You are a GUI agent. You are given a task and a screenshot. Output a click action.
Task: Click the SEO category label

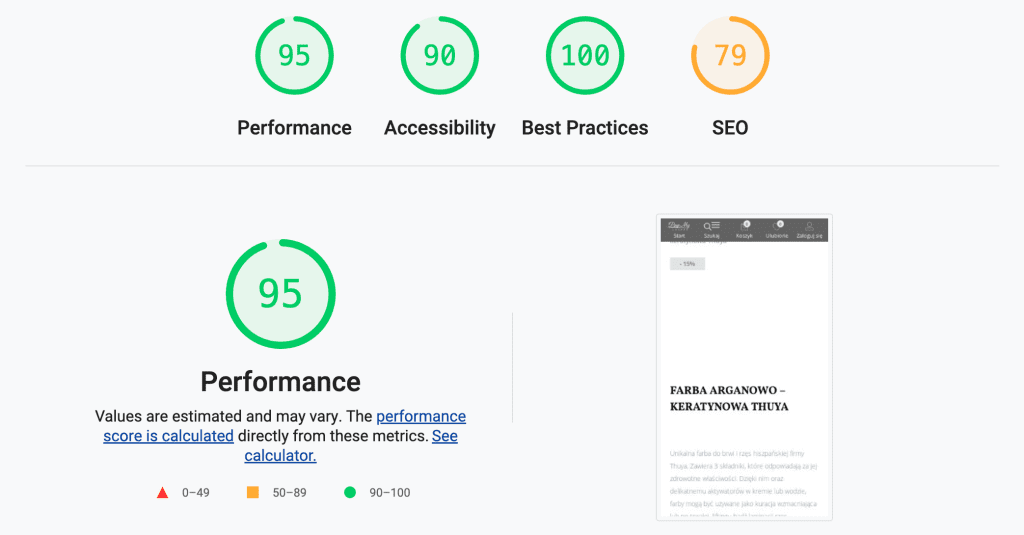point(730,127)
